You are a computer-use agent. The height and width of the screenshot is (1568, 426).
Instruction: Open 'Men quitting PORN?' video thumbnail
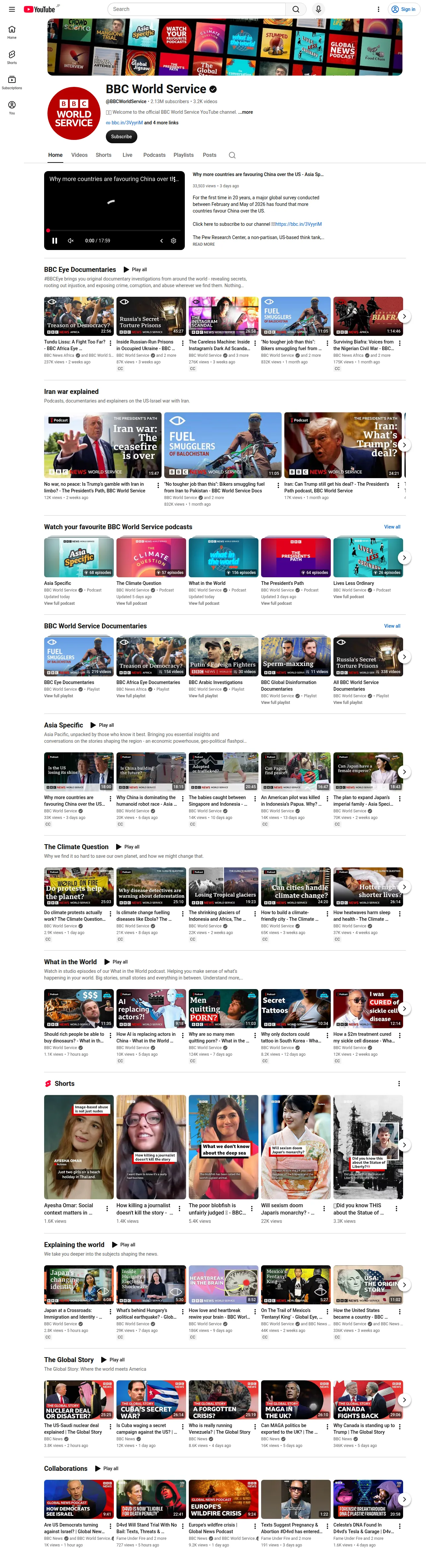coord(224,1009)
